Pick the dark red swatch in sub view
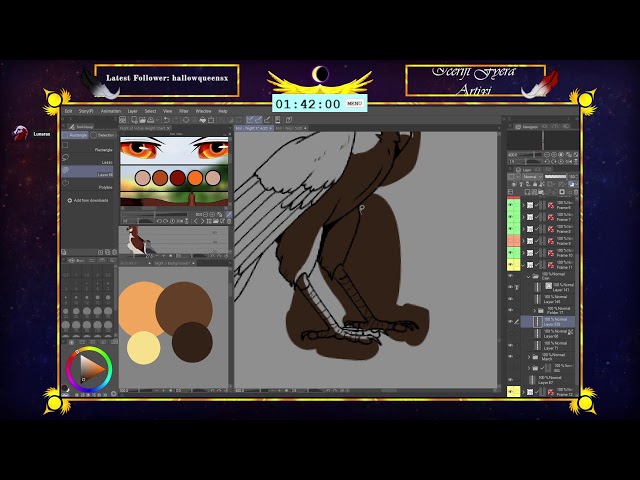Screen dimensions: 640x480 [178, 178]
